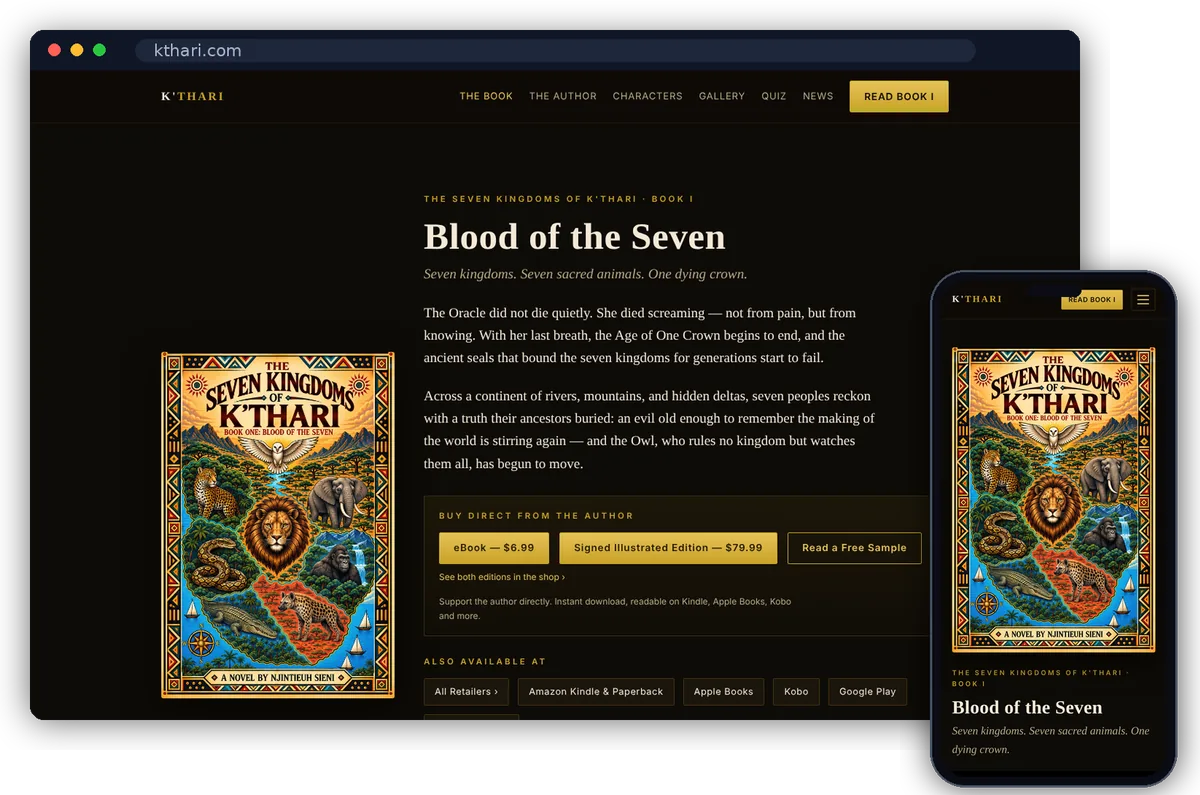Click the kthari.com address bar
The height and width of the screenshot is (795, 1200).
point(555,51)
